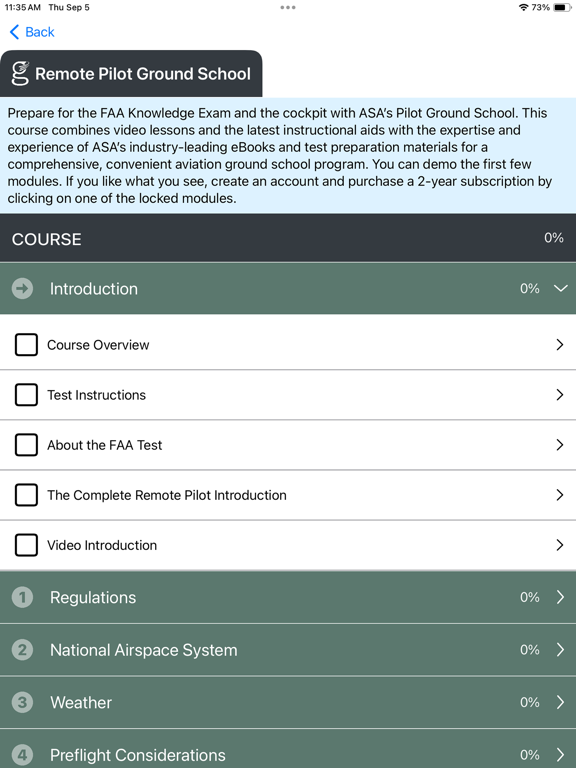
Task: Click the number 3 Weather badge
Action: coord(23,702)
